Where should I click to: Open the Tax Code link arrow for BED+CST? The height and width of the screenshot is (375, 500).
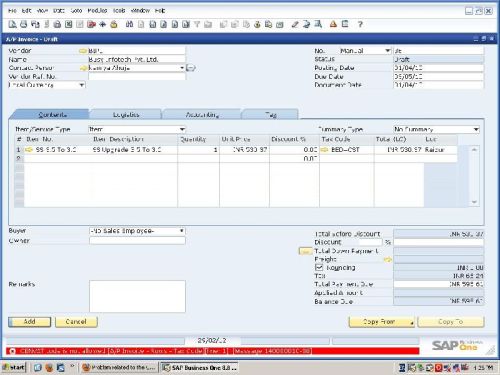324,150
